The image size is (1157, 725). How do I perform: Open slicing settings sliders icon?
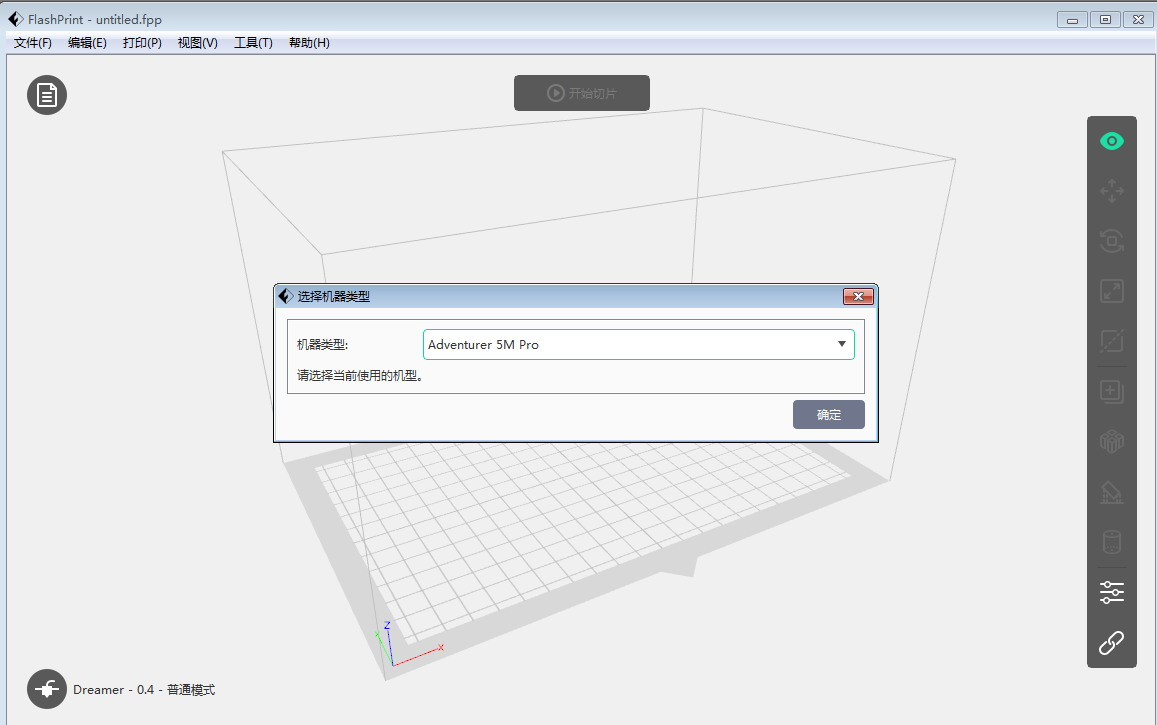point(1111,592)
